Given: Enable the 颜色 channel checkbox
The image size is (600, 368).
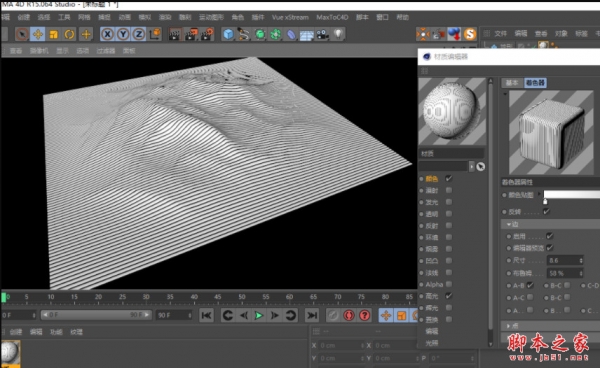Looking at the screenshot, I should (448, 179).
